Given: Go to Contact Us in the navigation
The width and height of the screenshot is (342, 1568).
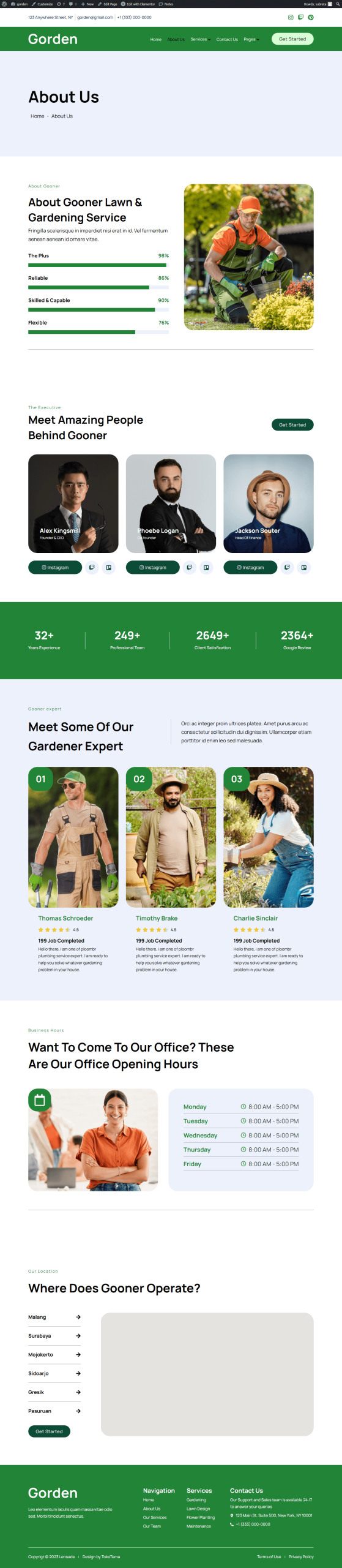Looking at the screenshot, I should (x=227, y=39).
